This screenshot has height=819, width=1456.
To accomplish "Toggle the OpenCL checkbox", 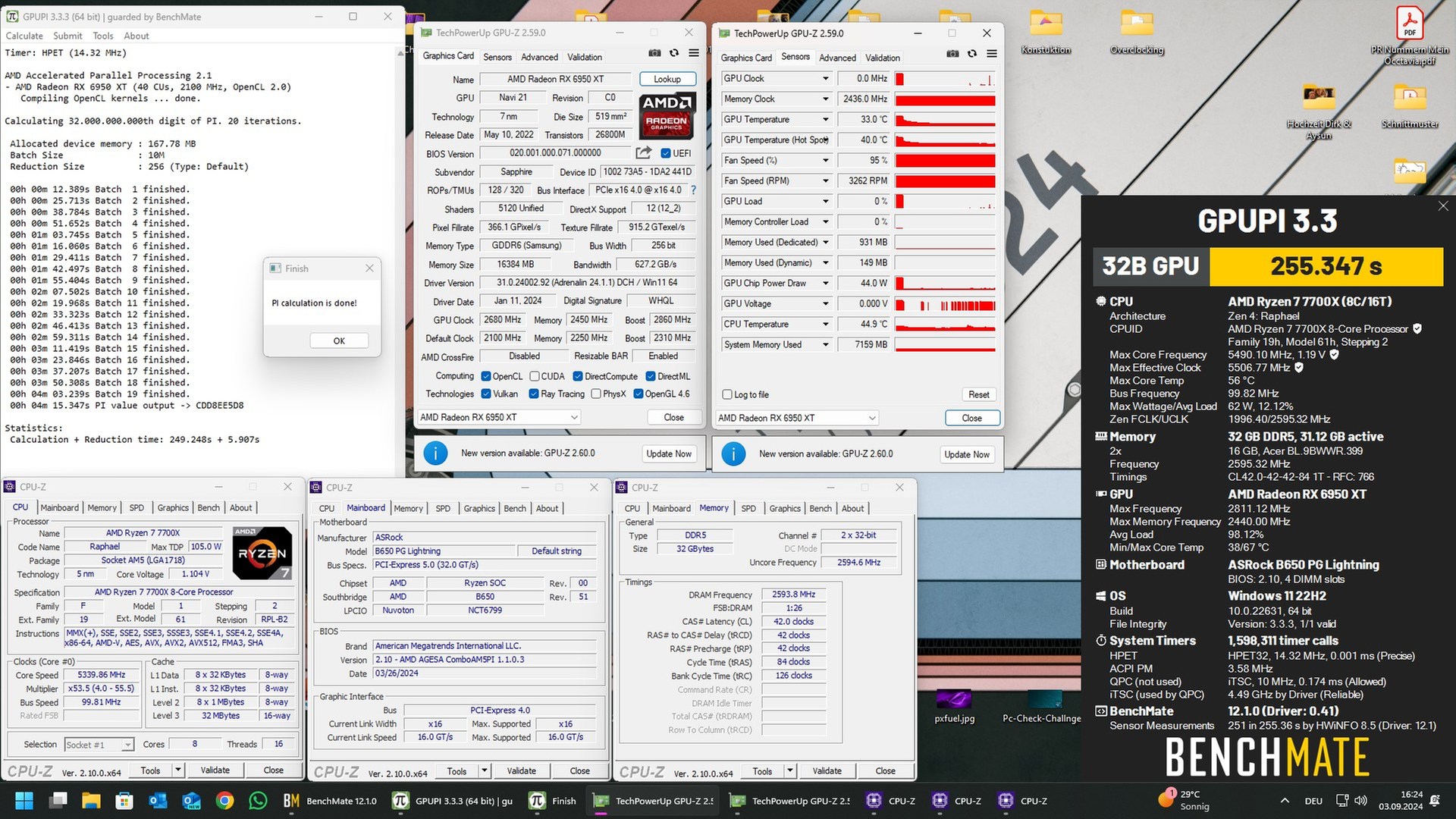I will (x=486, y=377).
